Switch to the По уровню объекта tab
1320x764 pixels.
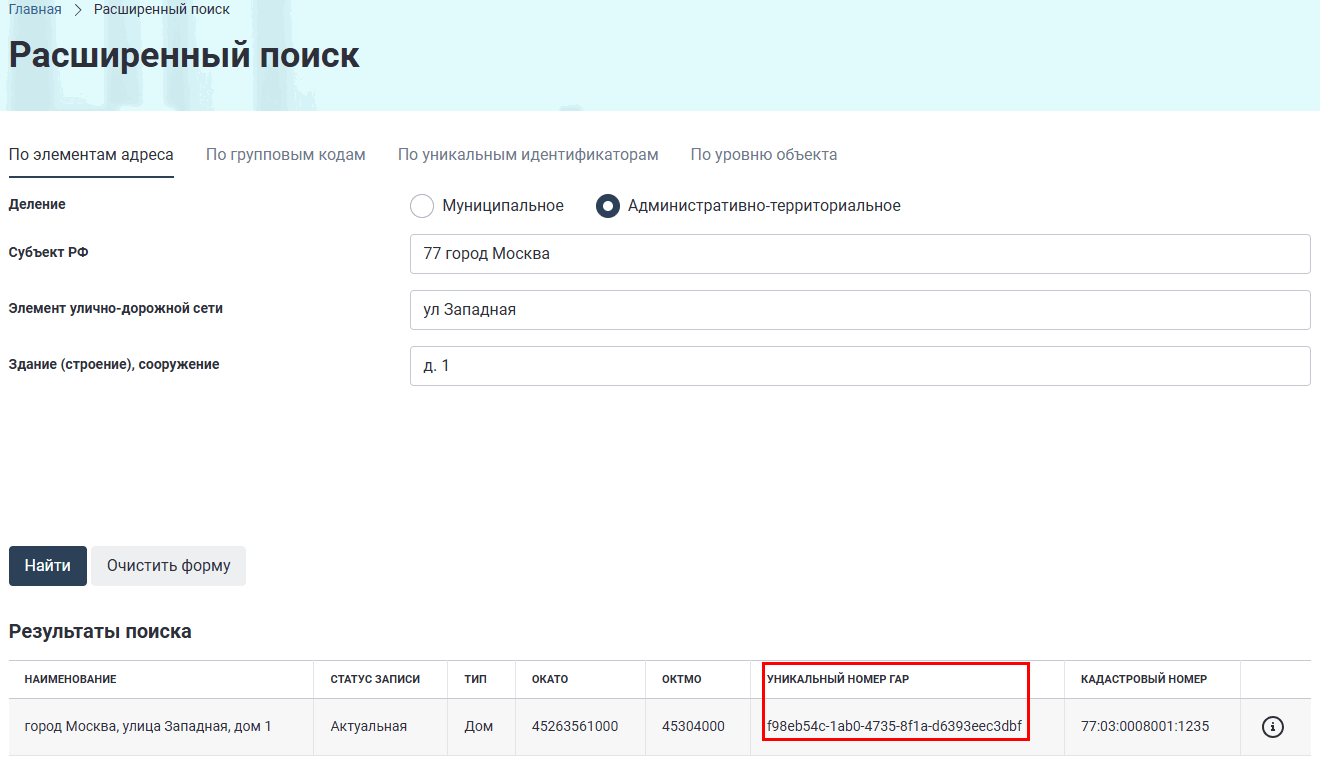[x=764, y=155]
